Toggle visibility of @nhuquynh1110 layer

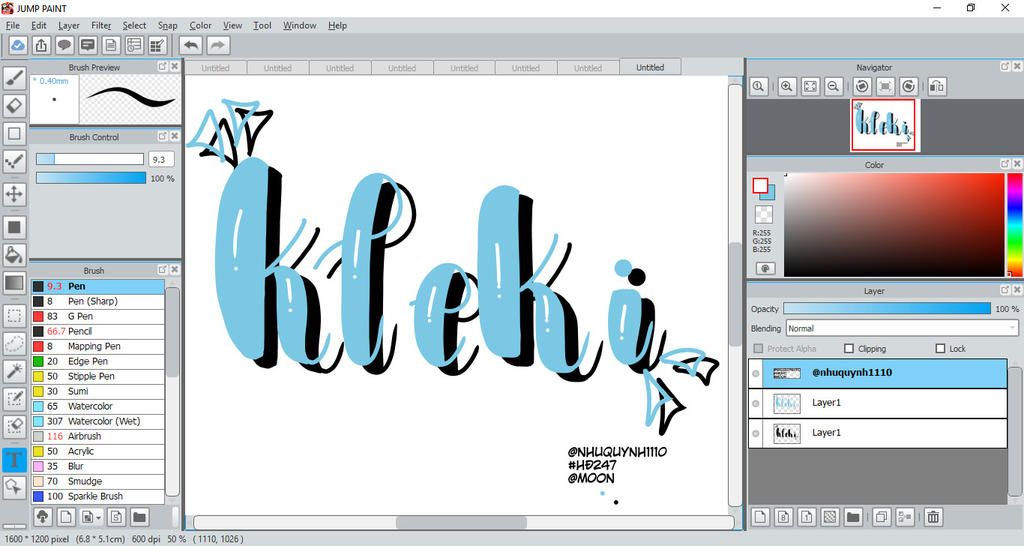click(756, 374)
